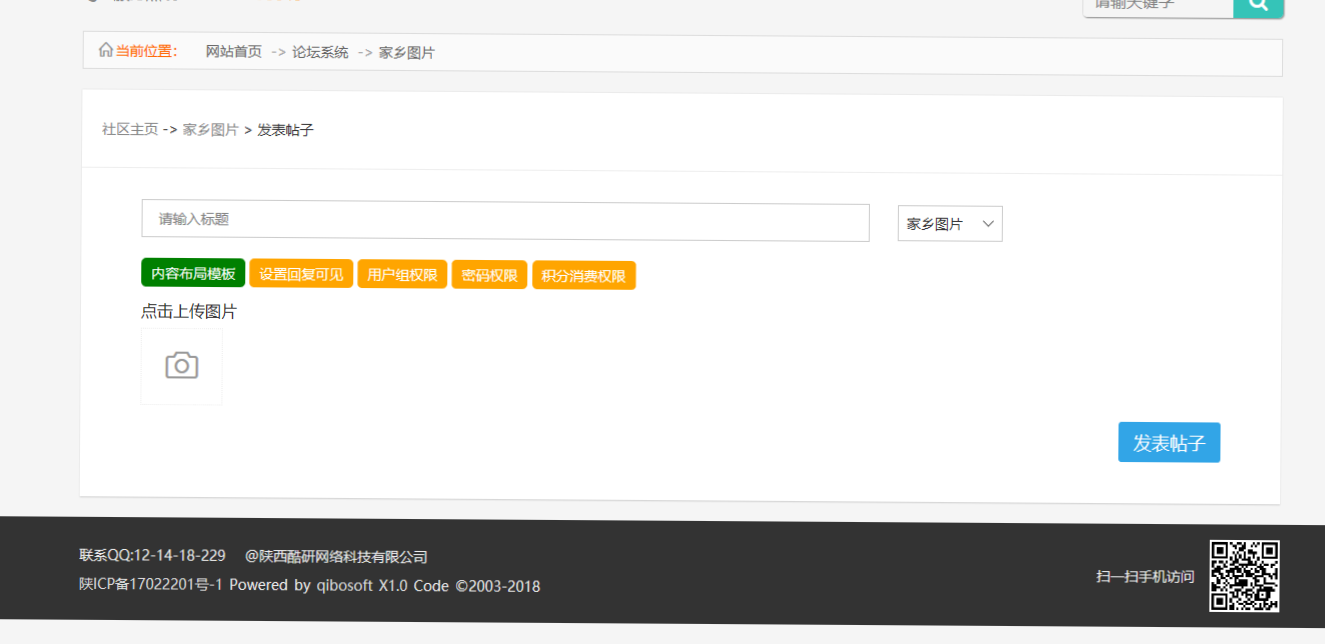Open 论坛系统 in location breadcrumb
This screenshot has width=1325, height=644.
[x=320, y=52]
